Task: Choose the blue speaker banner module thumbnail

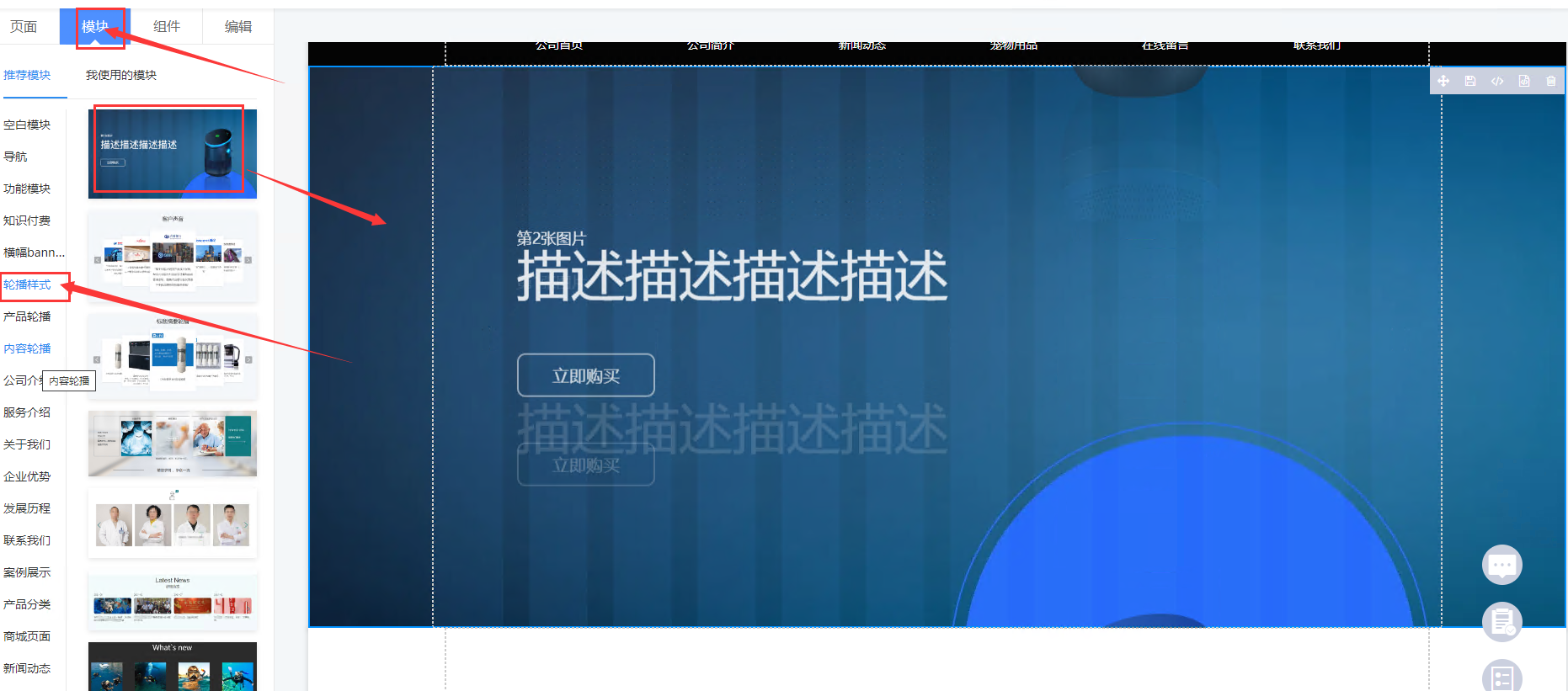Action: [173, 153]
